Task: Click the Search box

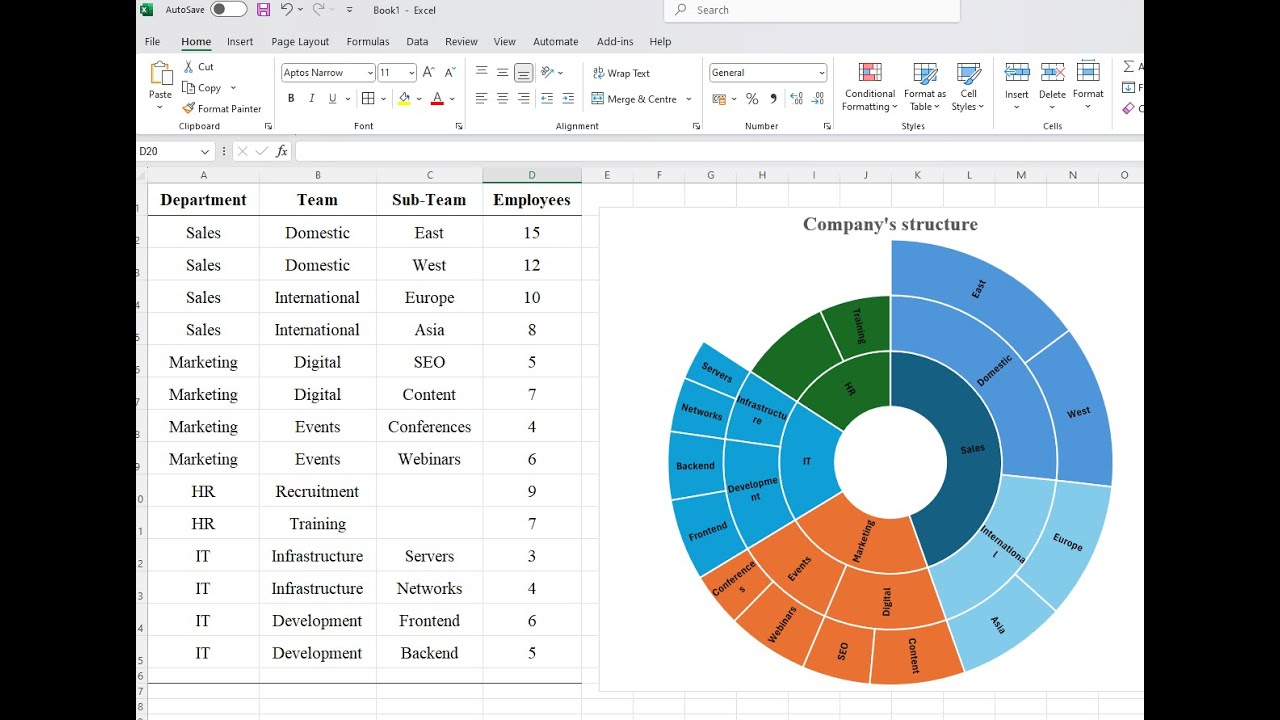Action: coord(812,10)
